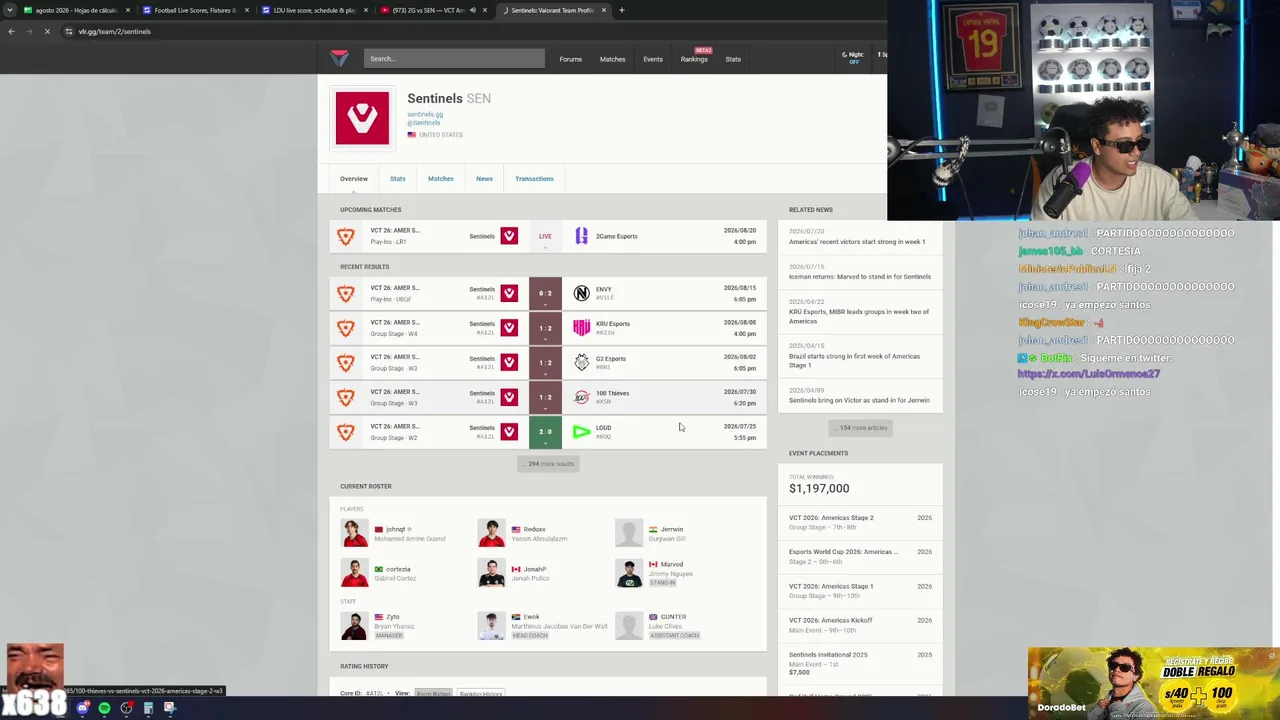
Task: Open Marved's player profile photo
Action: pyautogui.click(x=629, y=573)
